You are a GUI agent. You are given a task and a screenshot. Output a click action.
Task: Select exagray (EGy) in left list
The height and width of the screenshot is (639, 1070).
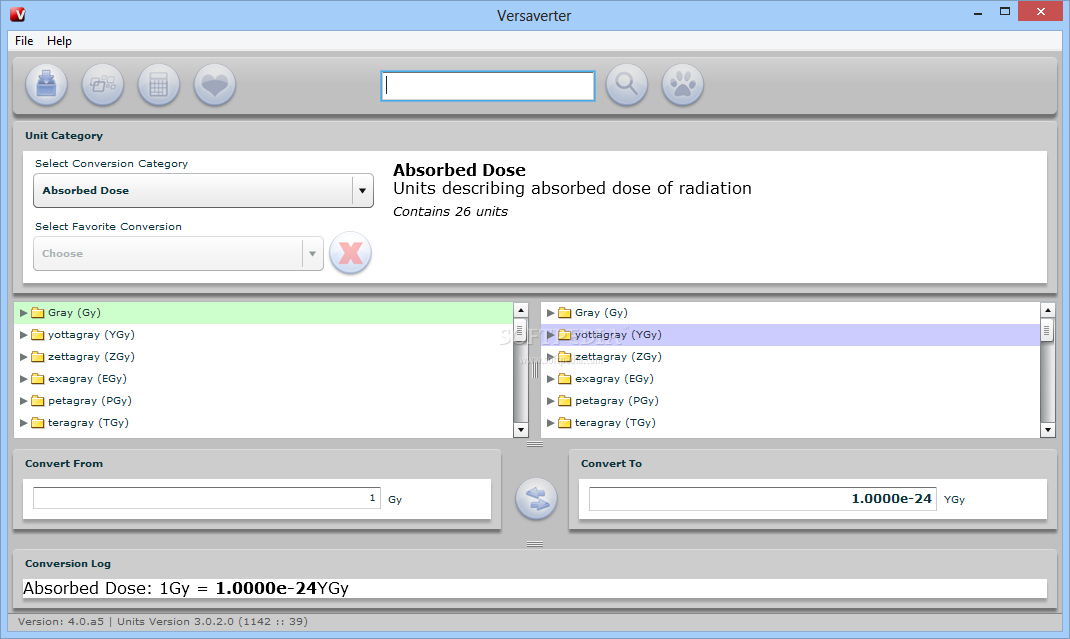[263, 379]
